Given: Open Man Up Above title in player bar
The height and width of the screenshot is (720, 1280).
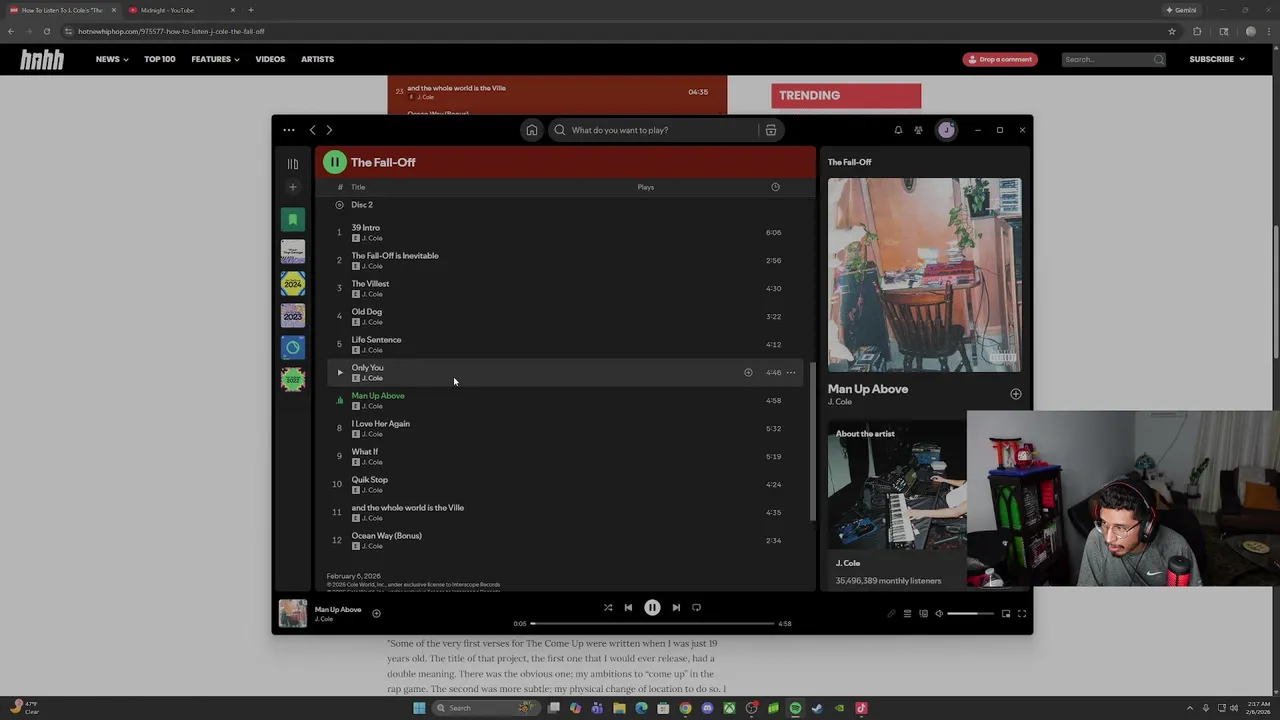Looking at the screenshot, I should point(338,609).
